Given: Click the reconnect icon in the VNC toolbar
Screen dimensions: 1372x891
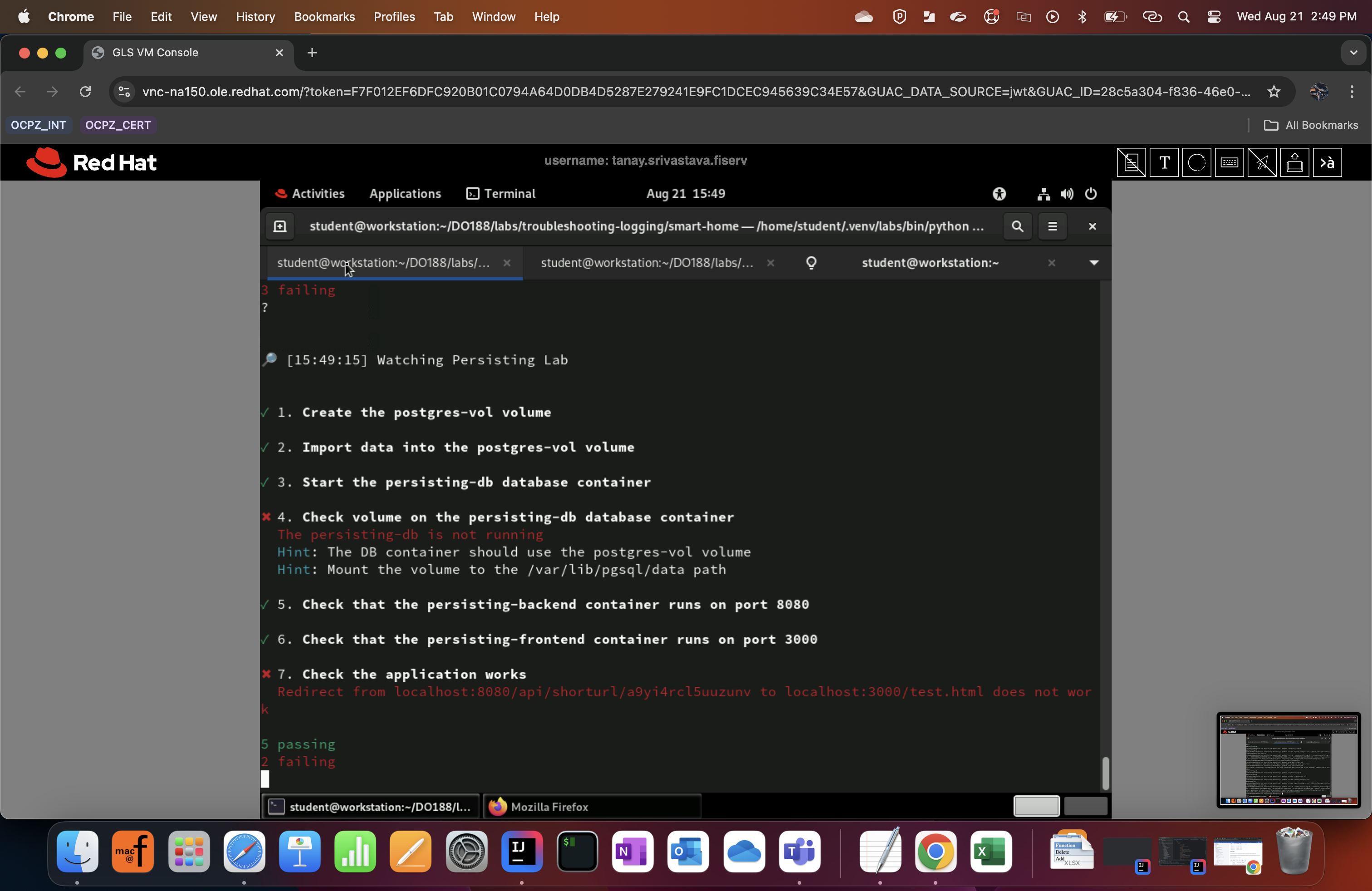Looking at the screenshot, I should tap(1197, 162).
